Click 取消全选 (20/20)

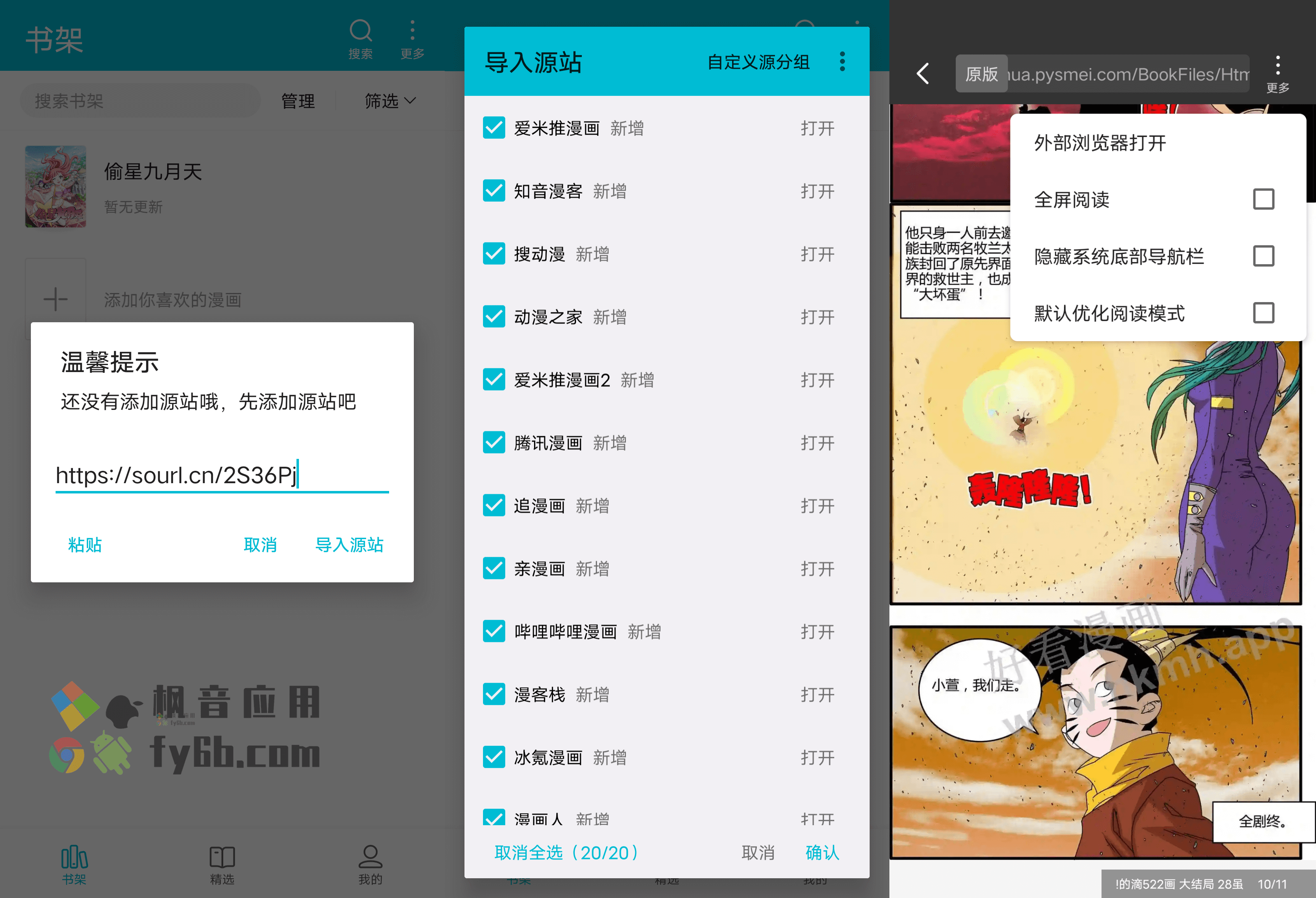pos(567,853)
